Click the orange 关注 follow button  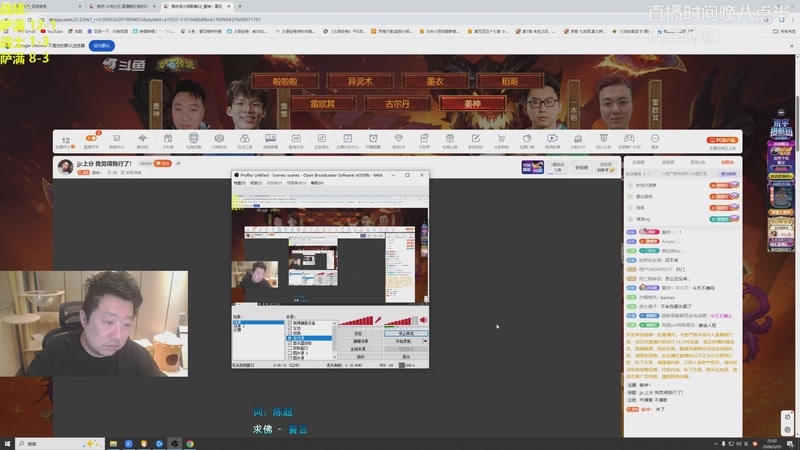click(163, 163)
